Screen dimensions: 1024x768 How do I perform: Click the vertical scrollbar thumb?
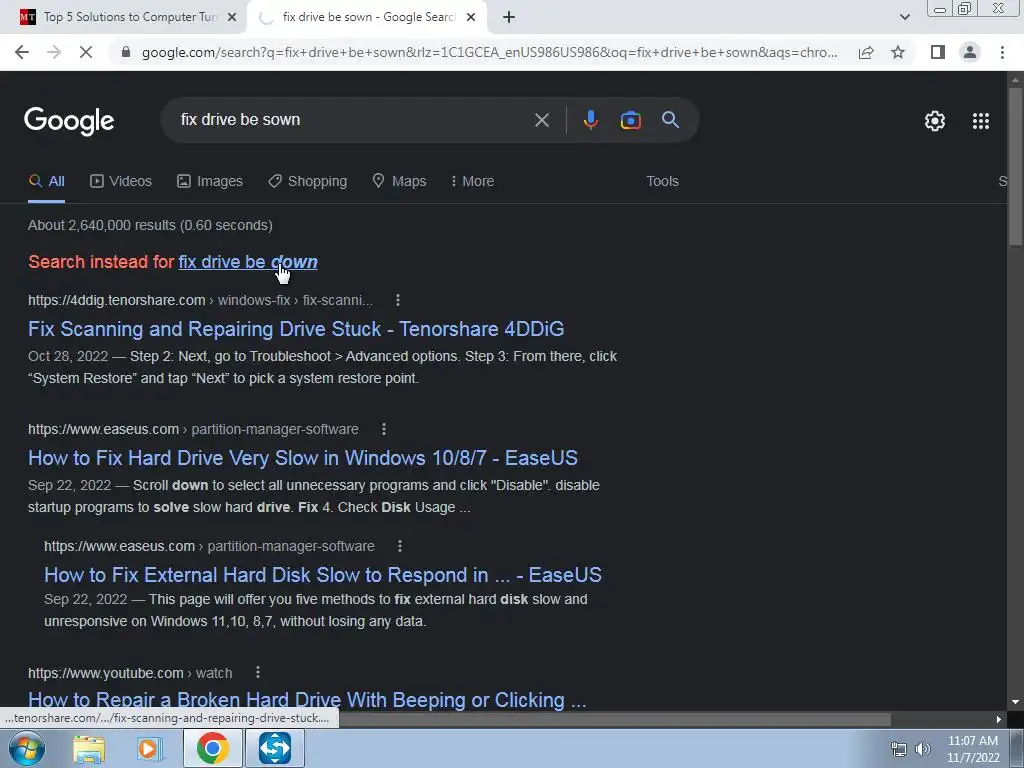pos(1015,167)
